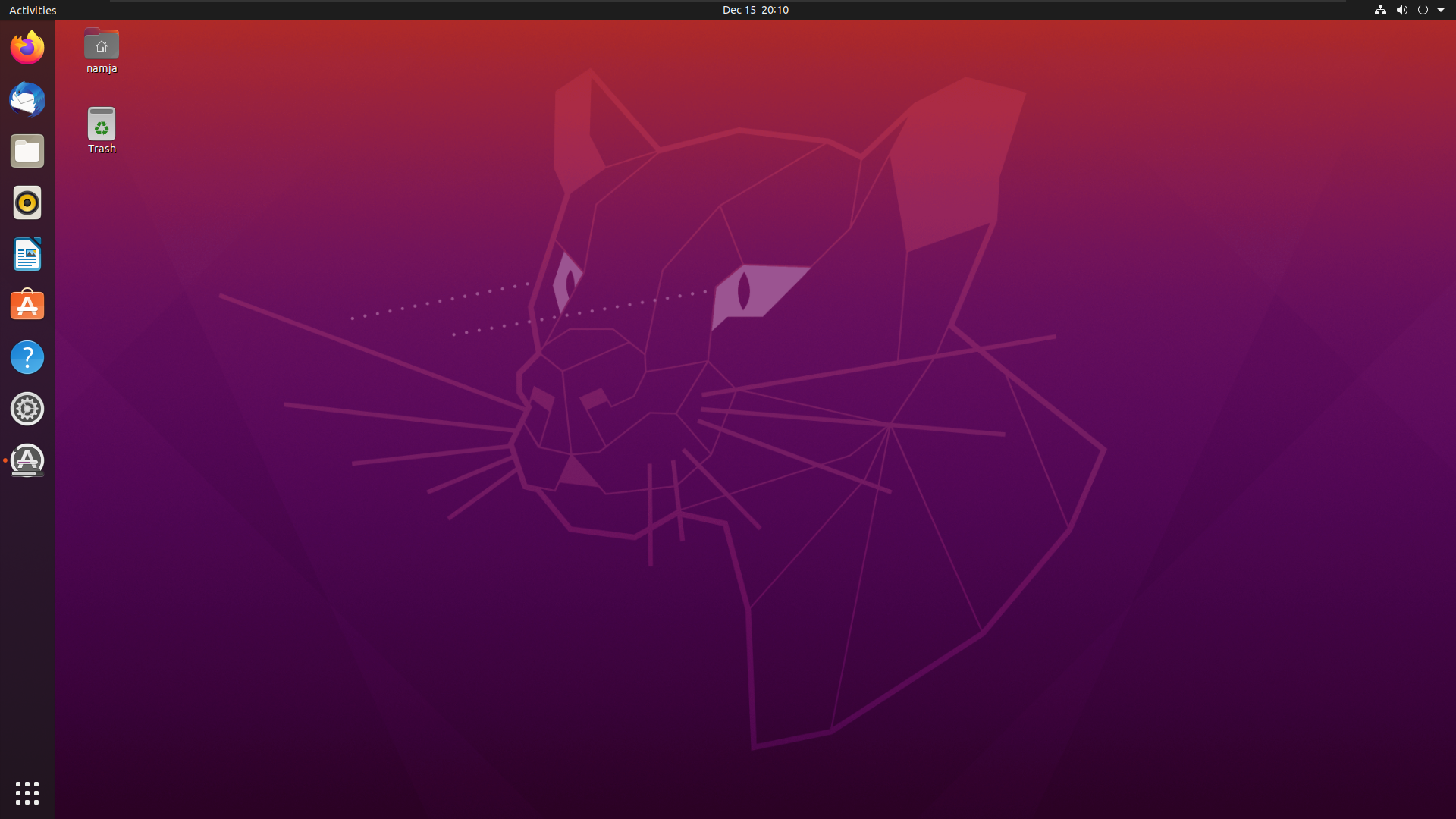
Task: Select the namja home folder icon
Action: click(102, 44)
